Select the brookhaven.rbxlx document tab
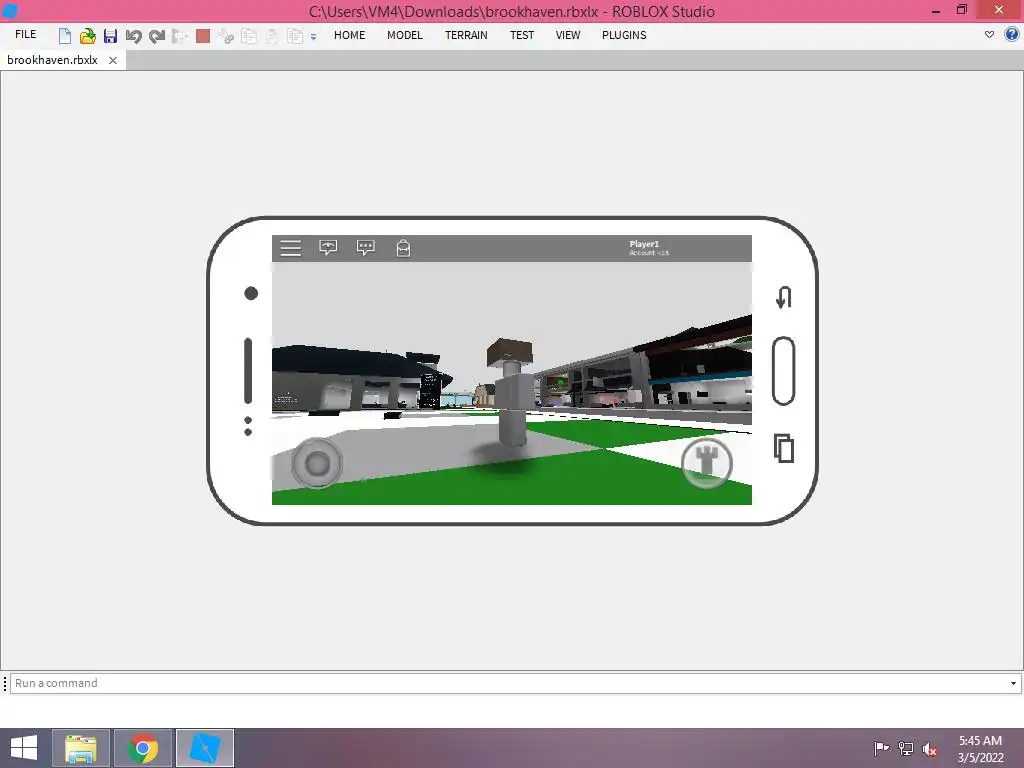 coord(52,60)
